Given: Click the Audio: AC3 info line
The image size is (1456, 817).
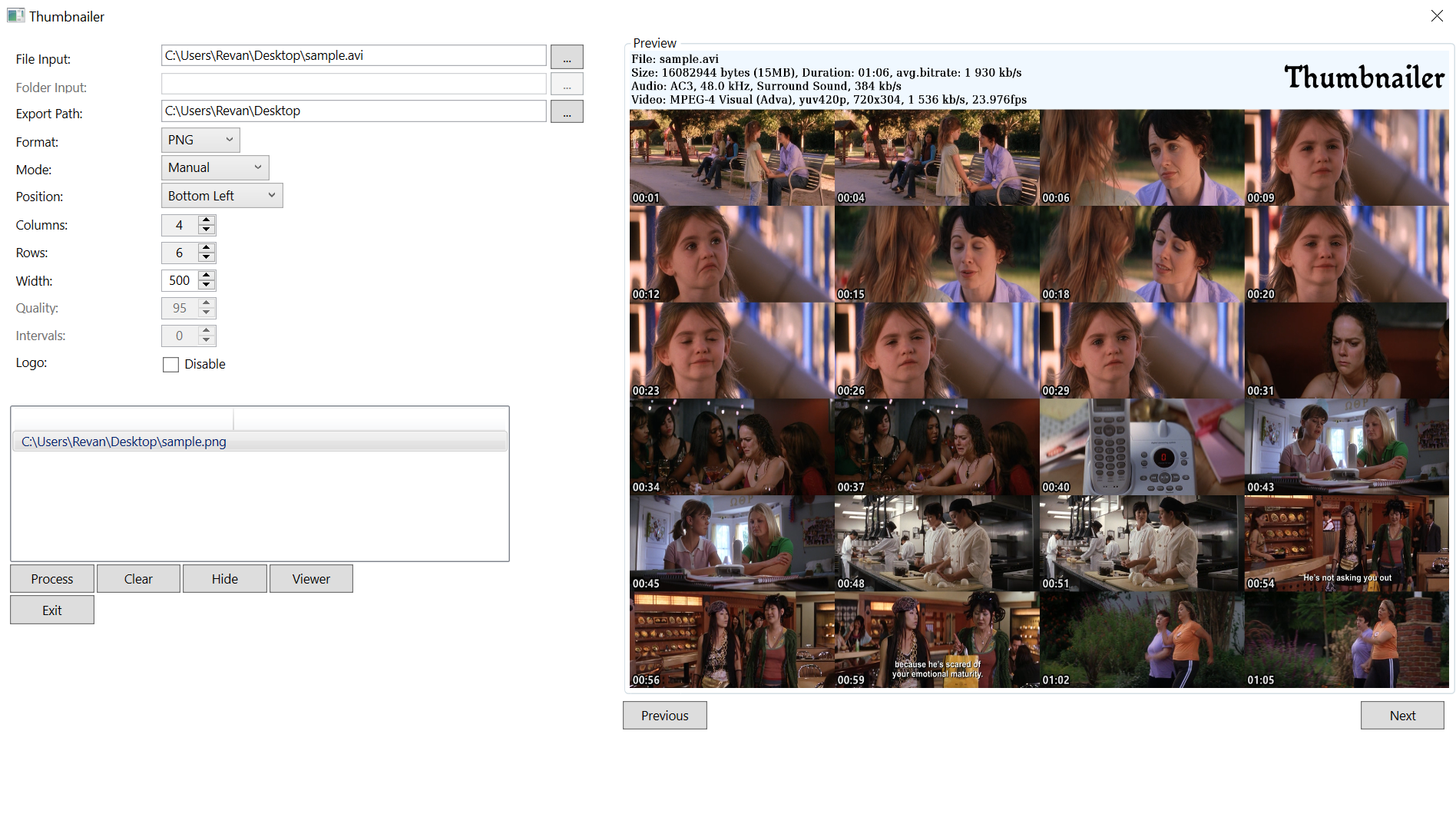Looking at the screenshot, I should tap(766, 86).
